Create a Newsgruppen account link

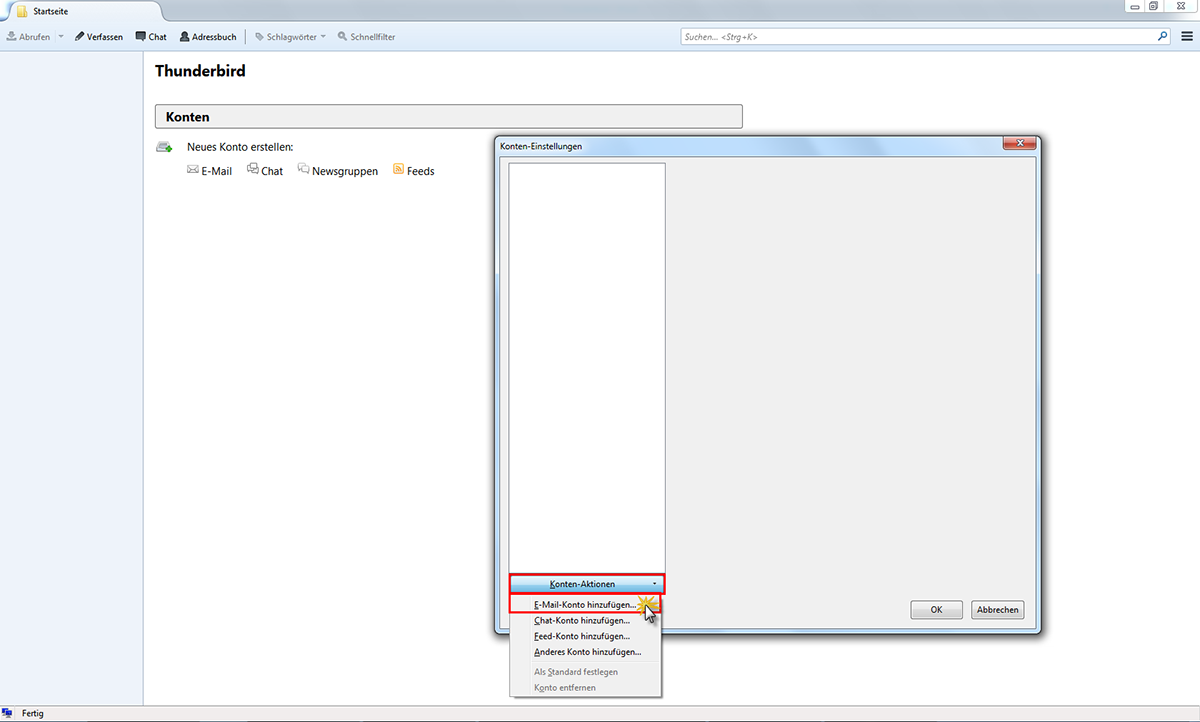click(x=337, y=171)
